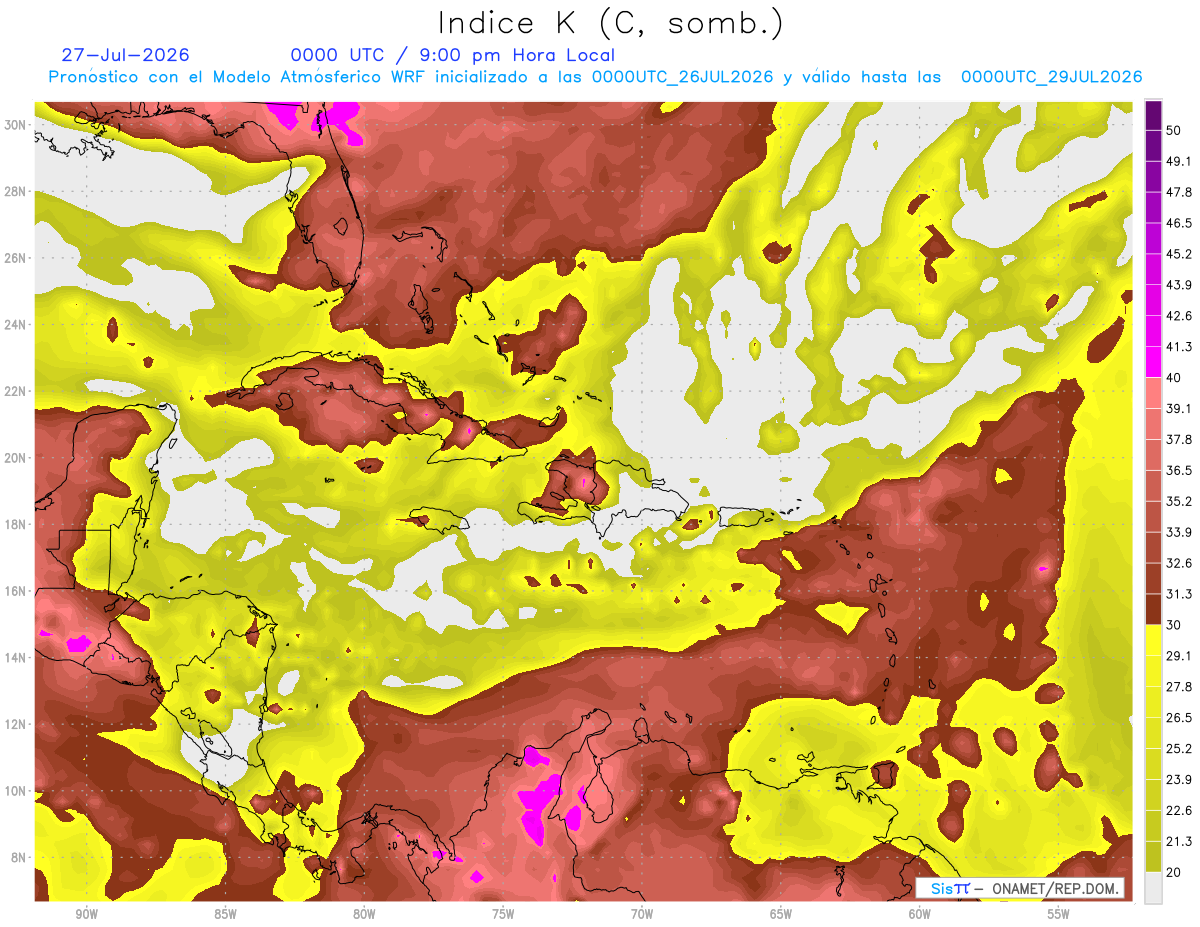Click the longitude label "55W"
Viewport: 1200px width, 927px height.
click(x=1059, y=915)
